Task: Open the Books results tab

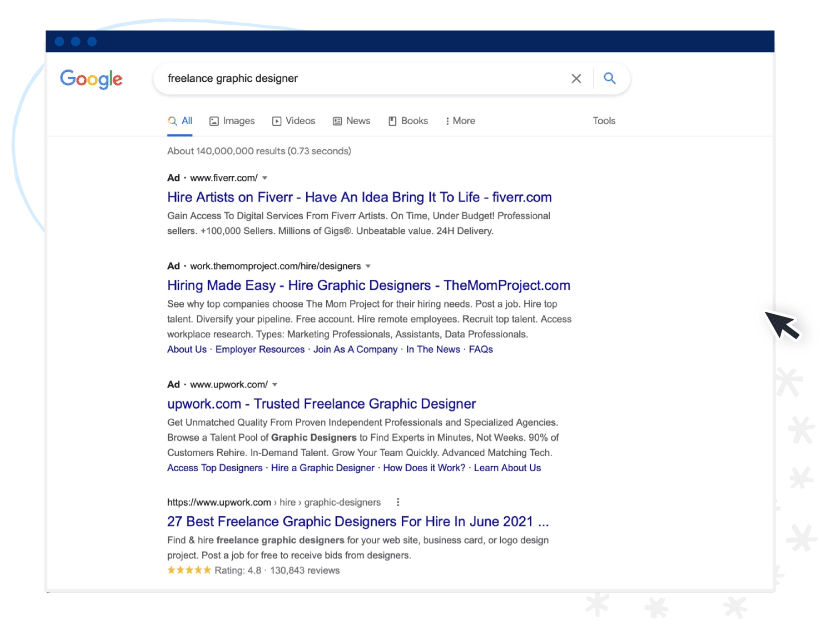Action: (408, 121)
